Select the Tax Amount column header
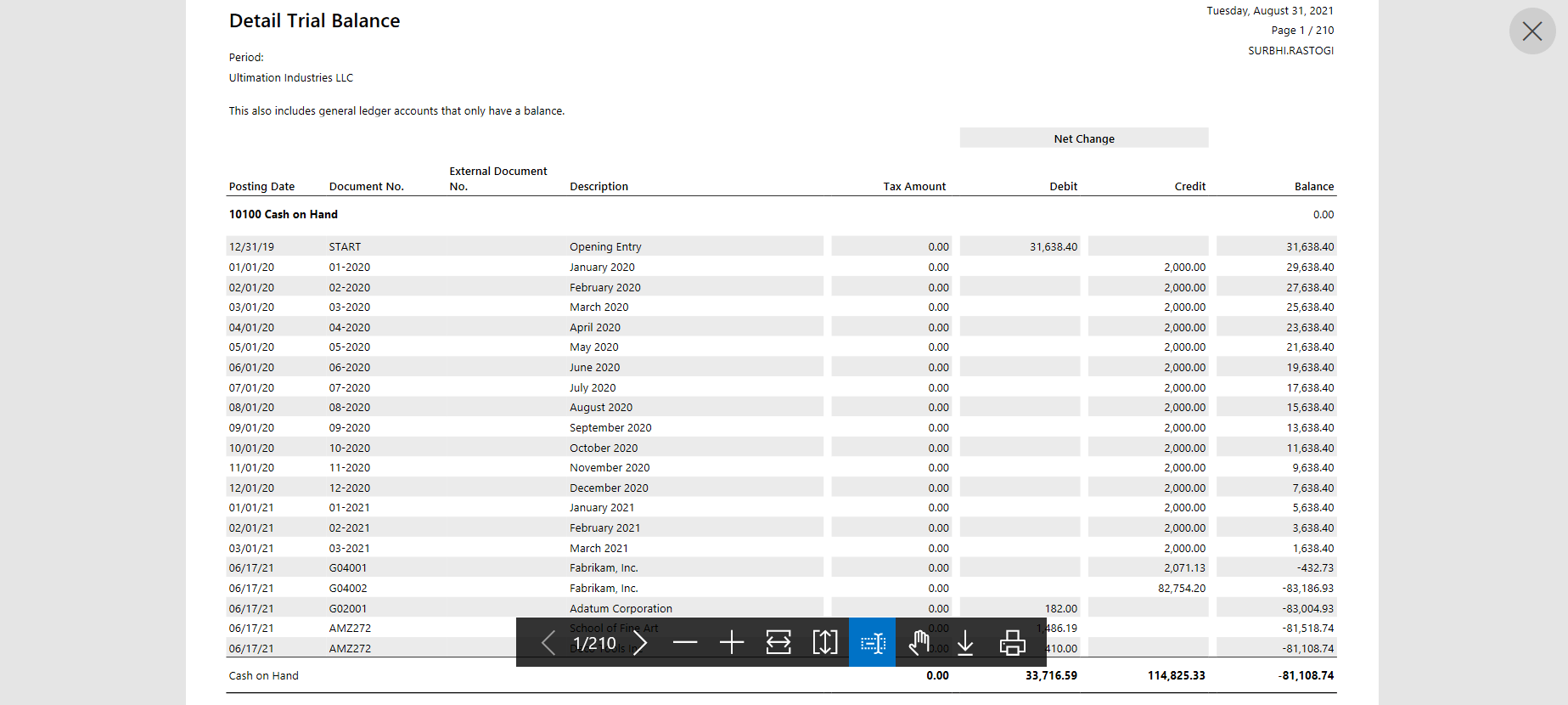The image size is (1568, 705). tap(914, 187)
